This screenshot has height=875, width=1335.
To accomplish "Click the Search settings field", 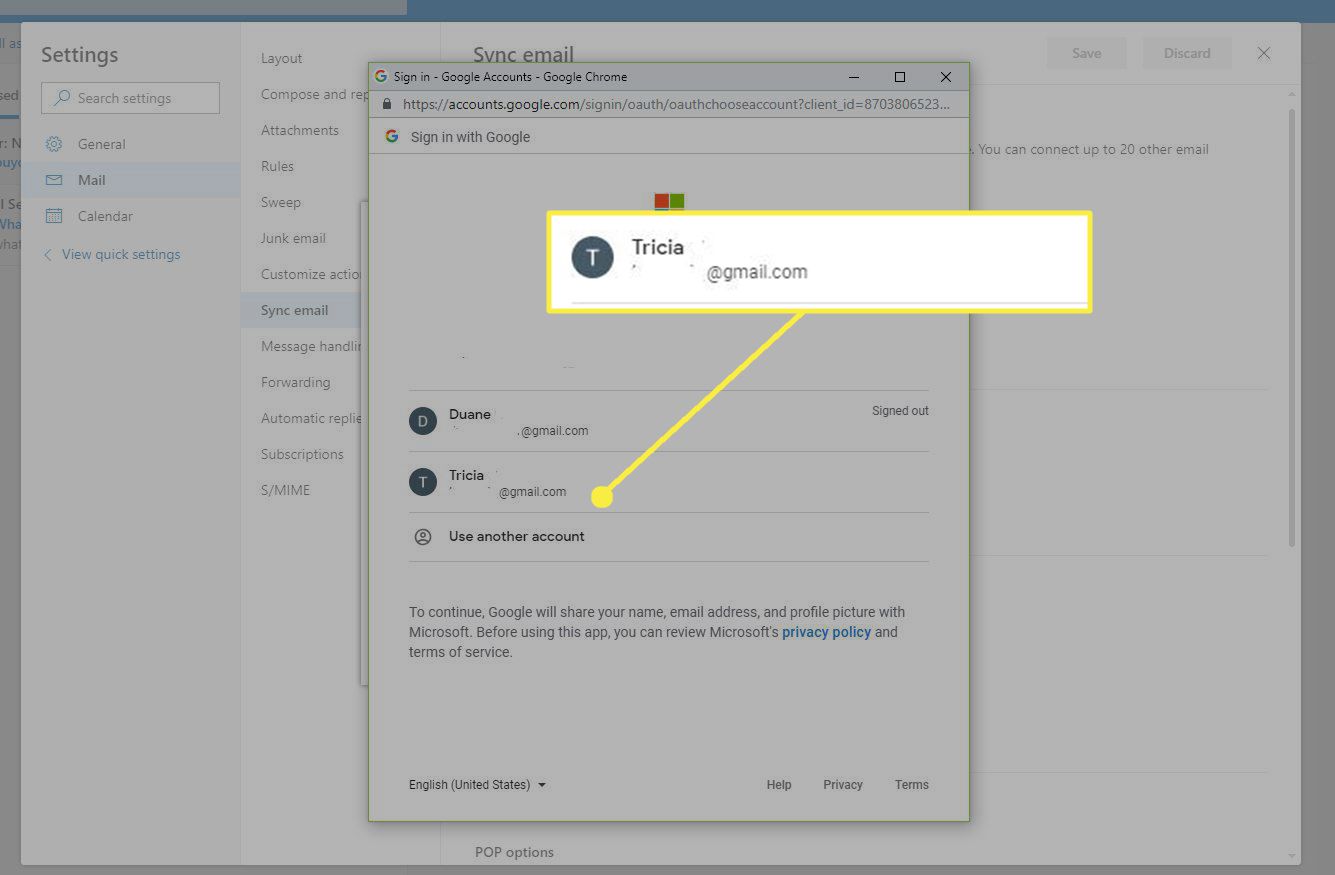I will coord(130,98).
